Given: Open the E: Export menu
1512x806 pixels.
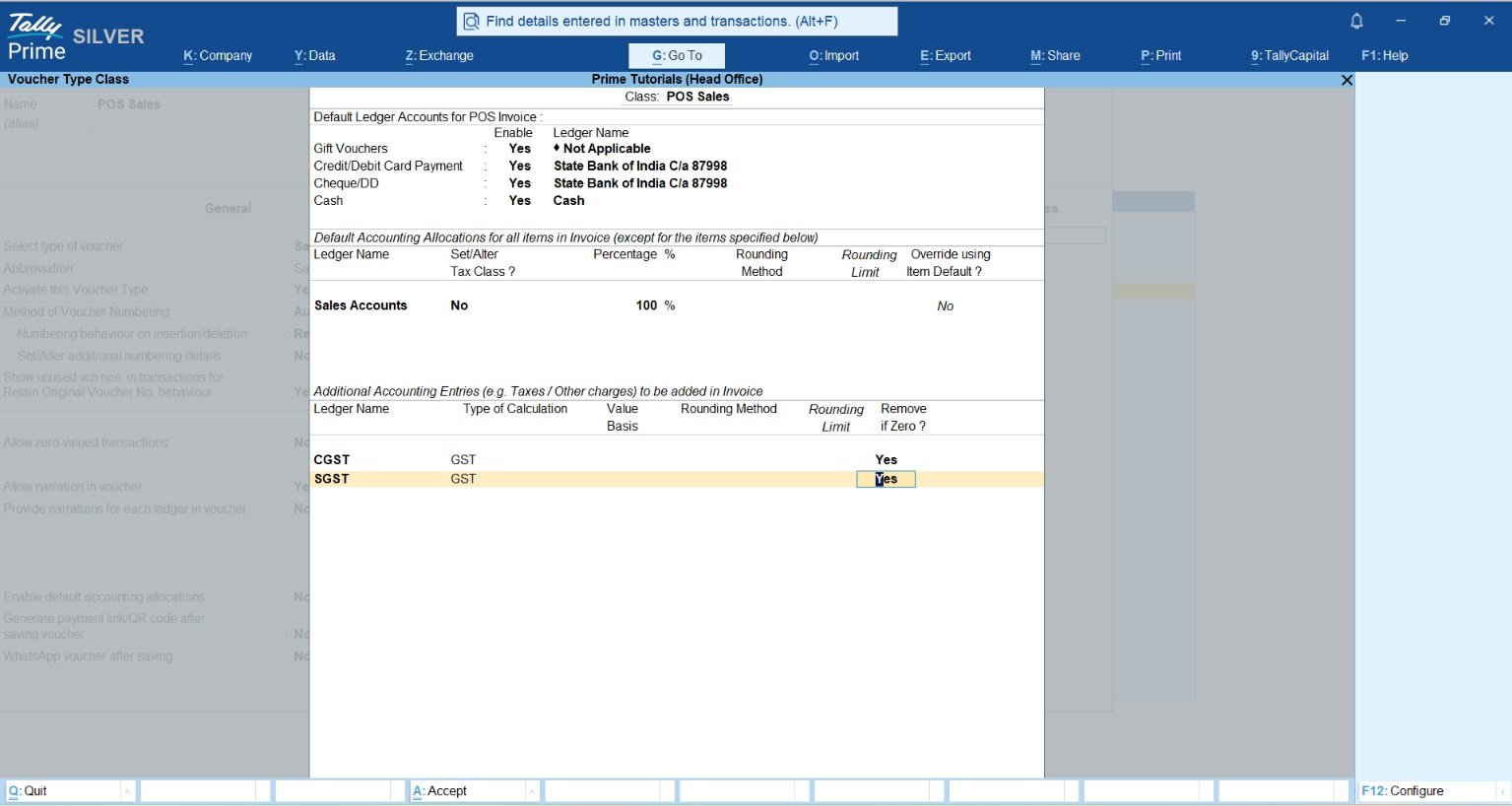Looking at the screenshot, I should pos(946,56).
